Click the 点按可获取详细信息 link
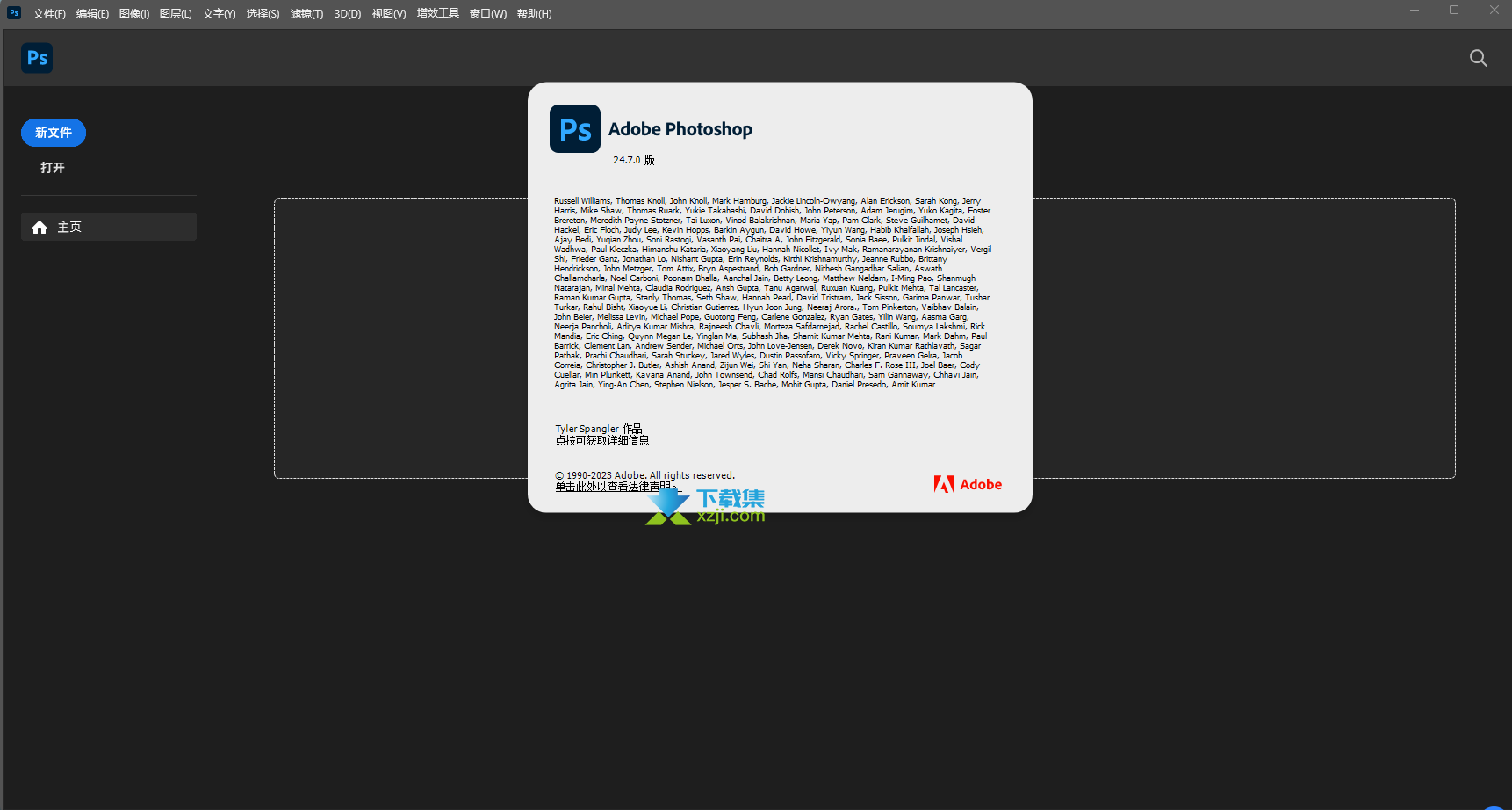Image resolution: width=1512 pixels, height=810 pixels. pos(602,440)
